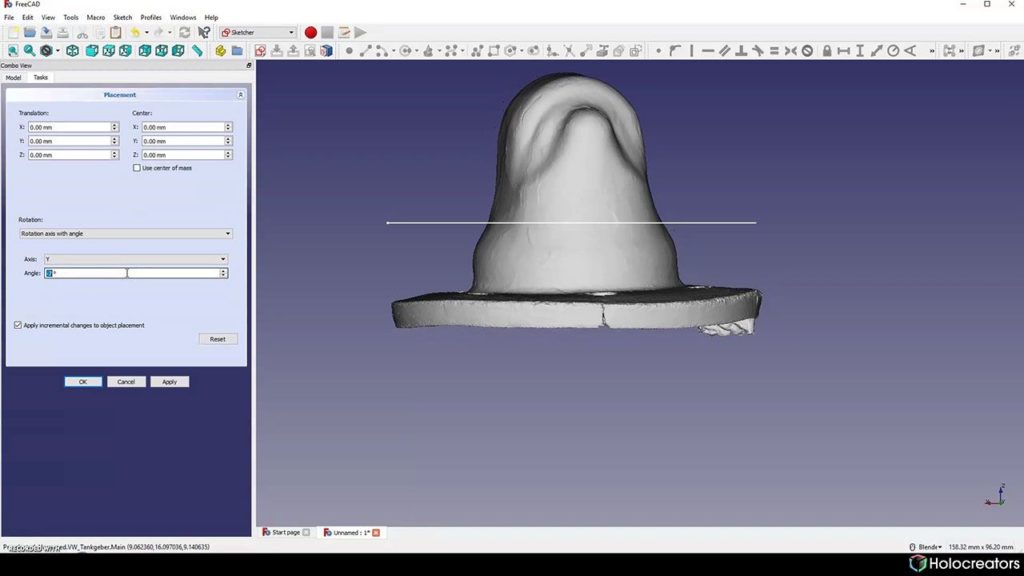Viewport: 1024px width, 576px height.
Task: Switch to the Model tab
Action: click(x=13, y=78)
